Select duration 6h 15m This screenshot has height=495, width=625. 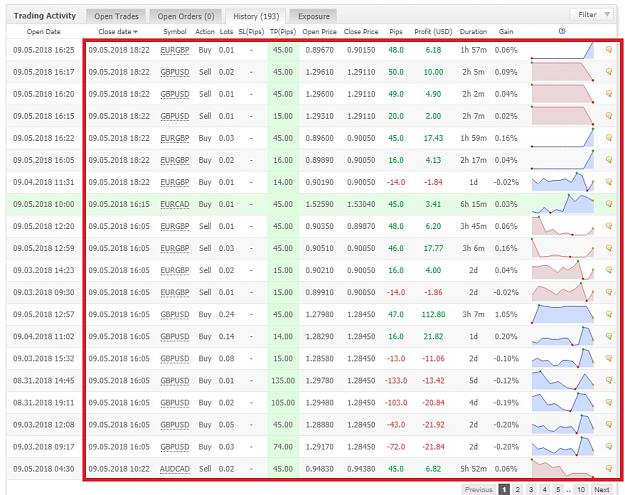[473, 204]
